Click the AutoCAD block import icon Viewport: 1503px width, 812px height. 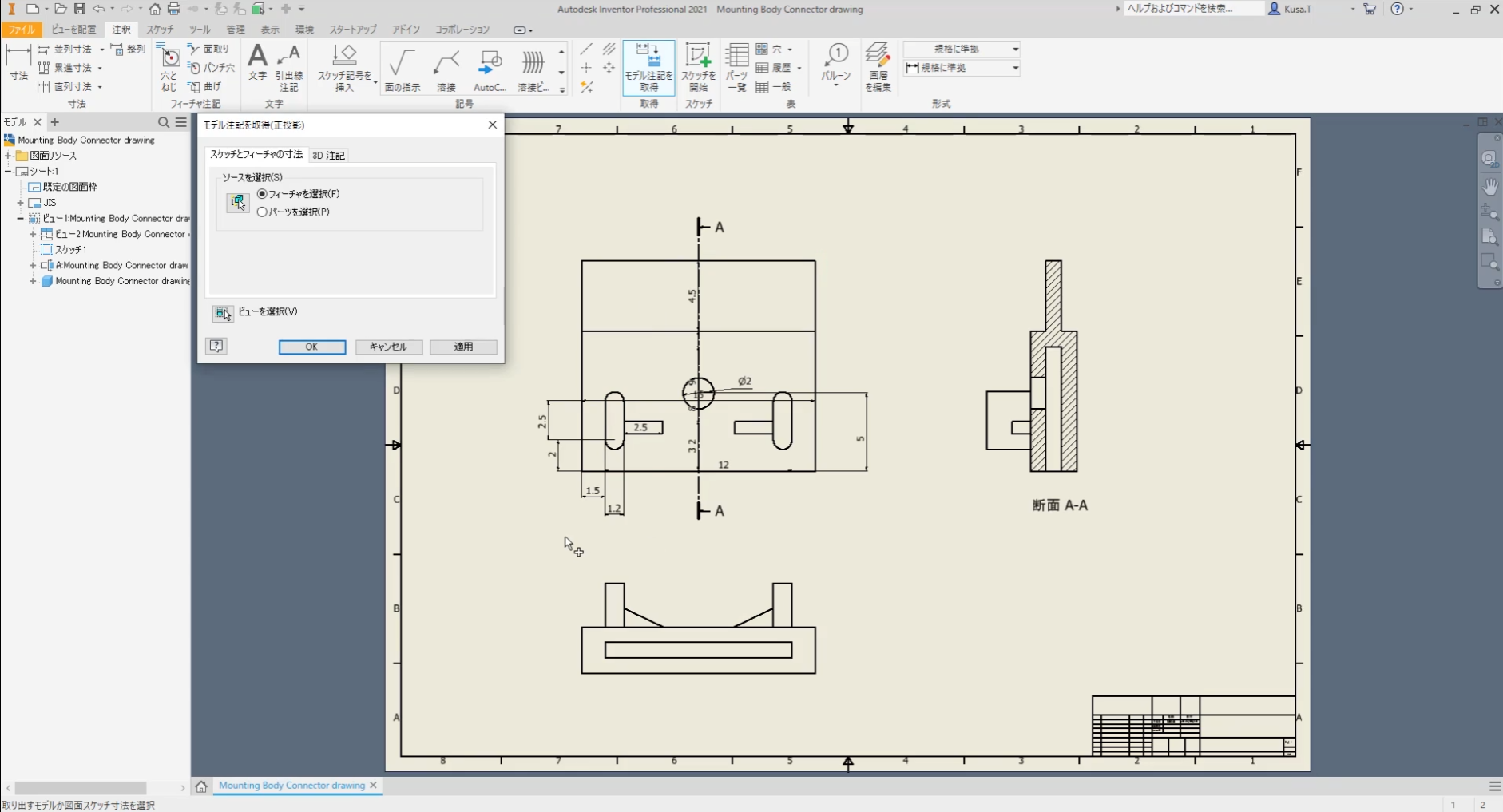tap(490, 69)
